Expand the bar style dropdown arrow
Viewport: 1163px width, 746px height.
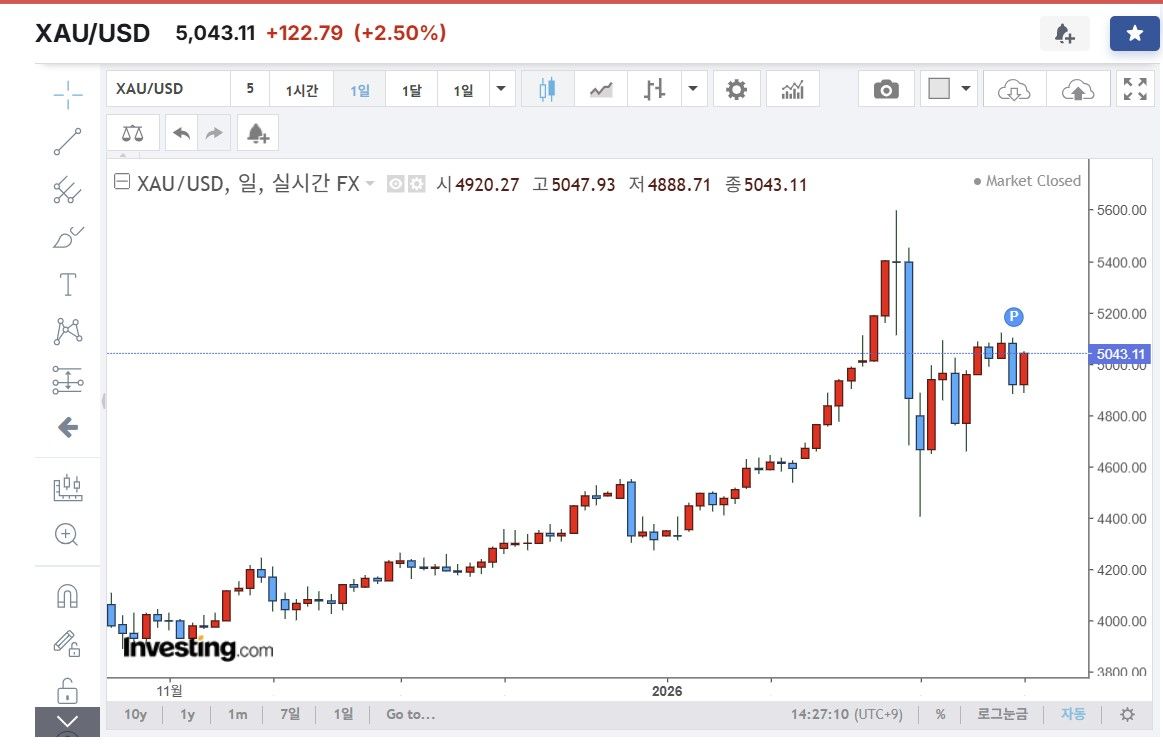[x=692, y=89]
